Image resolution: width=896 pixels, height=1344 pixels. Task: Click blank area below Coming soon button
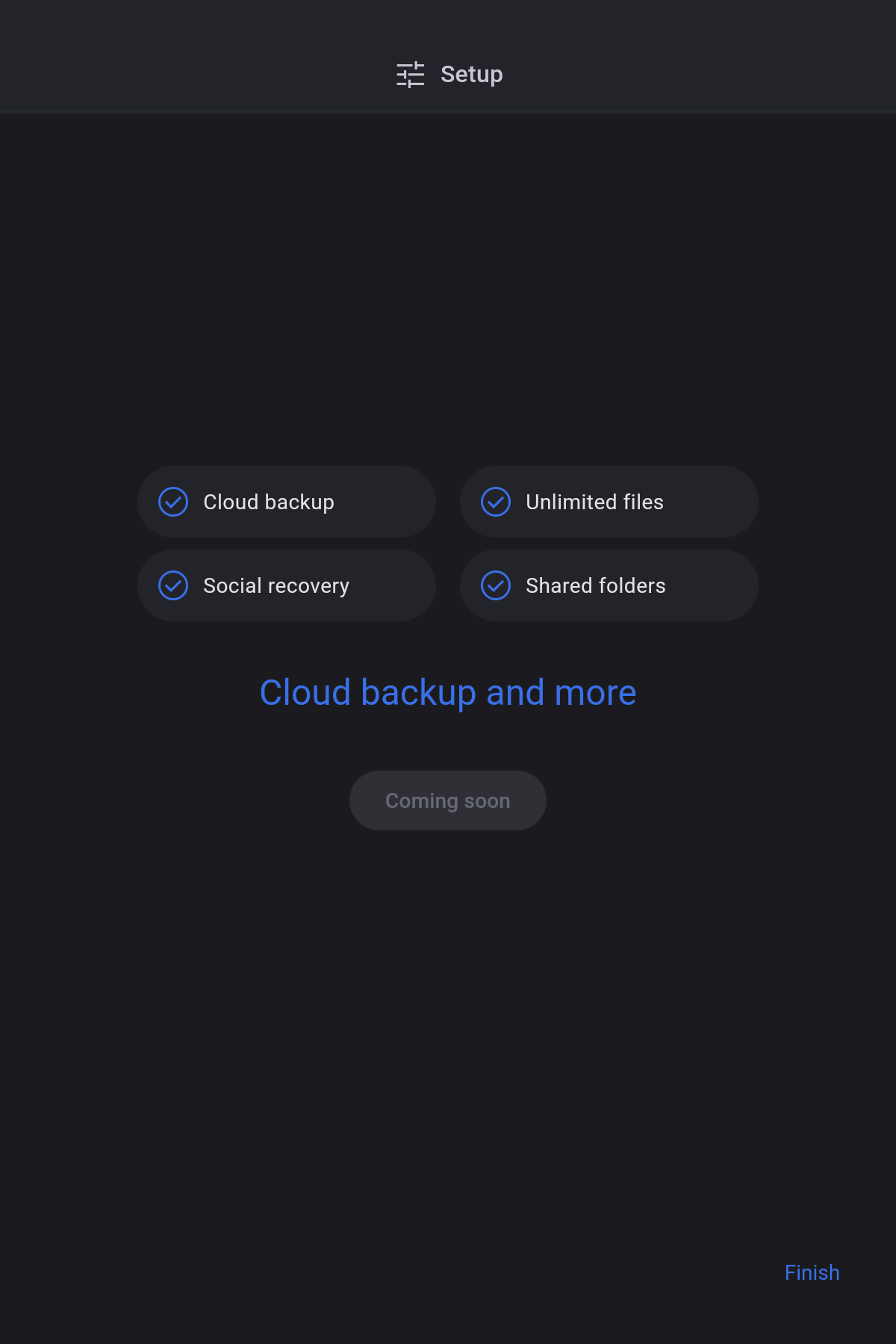[448, 1008]
